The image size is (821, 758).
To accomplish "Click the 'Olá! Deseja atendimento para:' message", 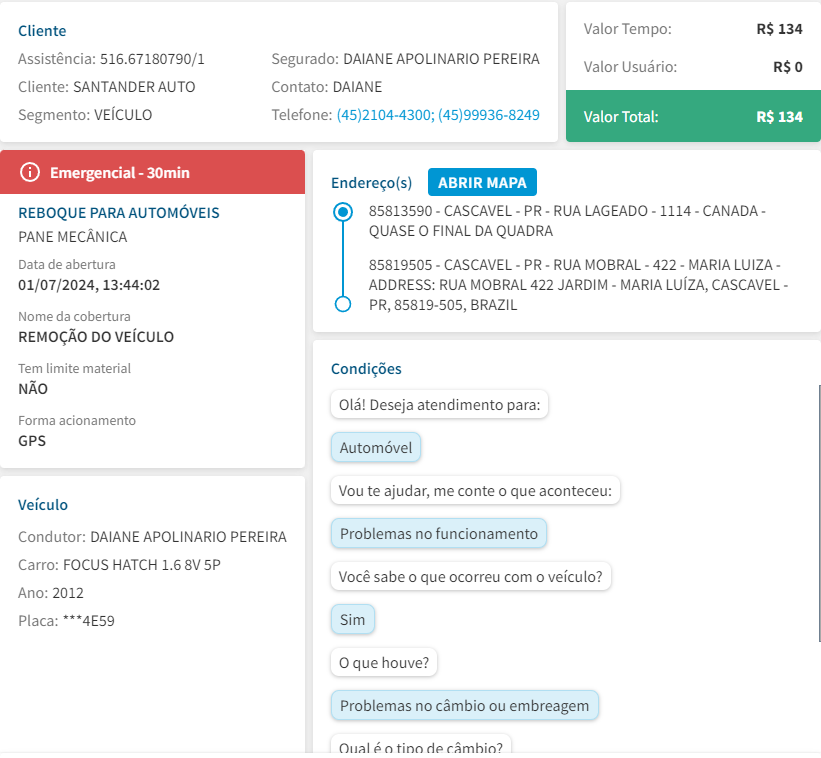I will click(439, 405).
